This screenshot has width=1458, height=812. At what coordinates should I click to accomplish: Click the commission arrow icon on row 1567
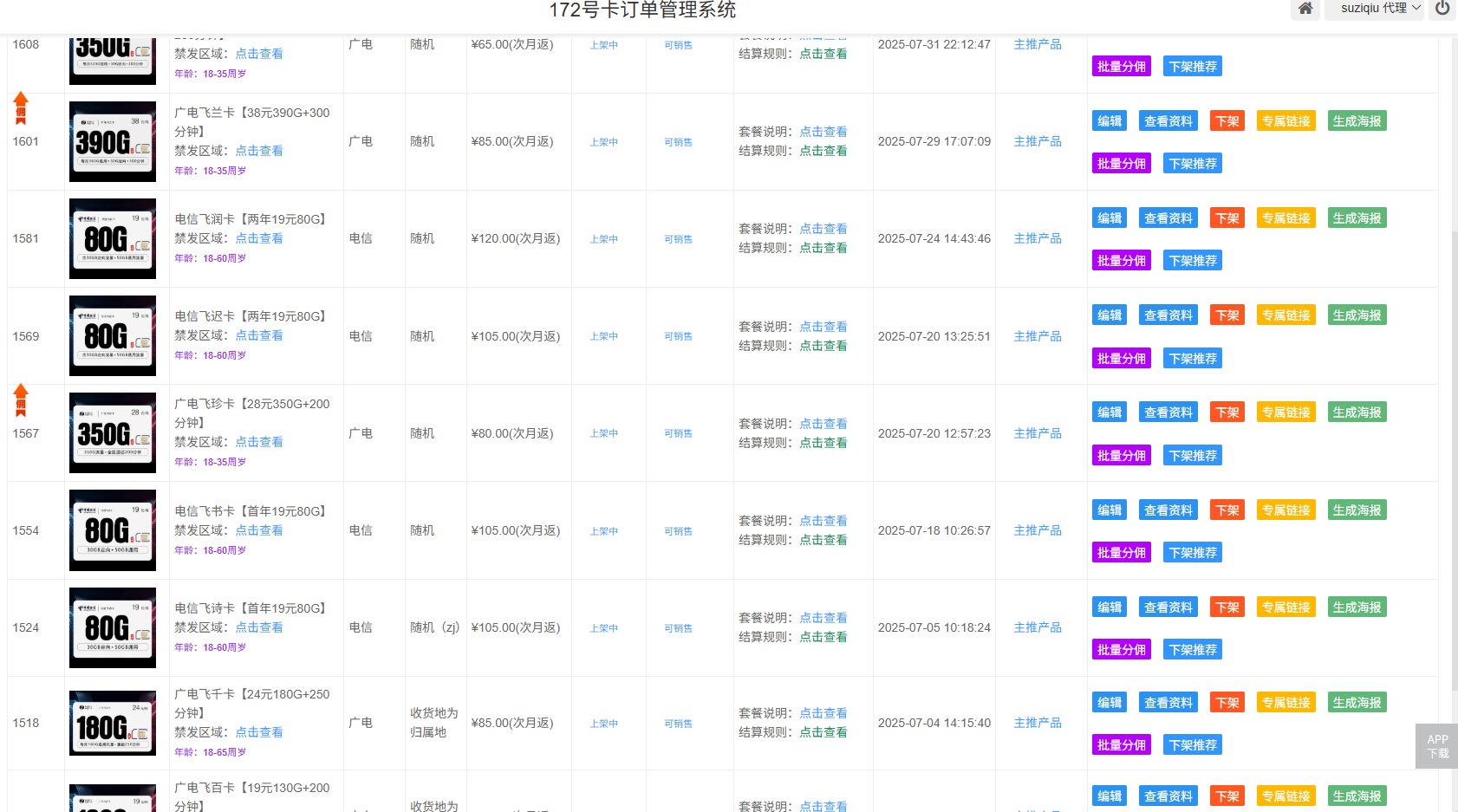point(21,400)
